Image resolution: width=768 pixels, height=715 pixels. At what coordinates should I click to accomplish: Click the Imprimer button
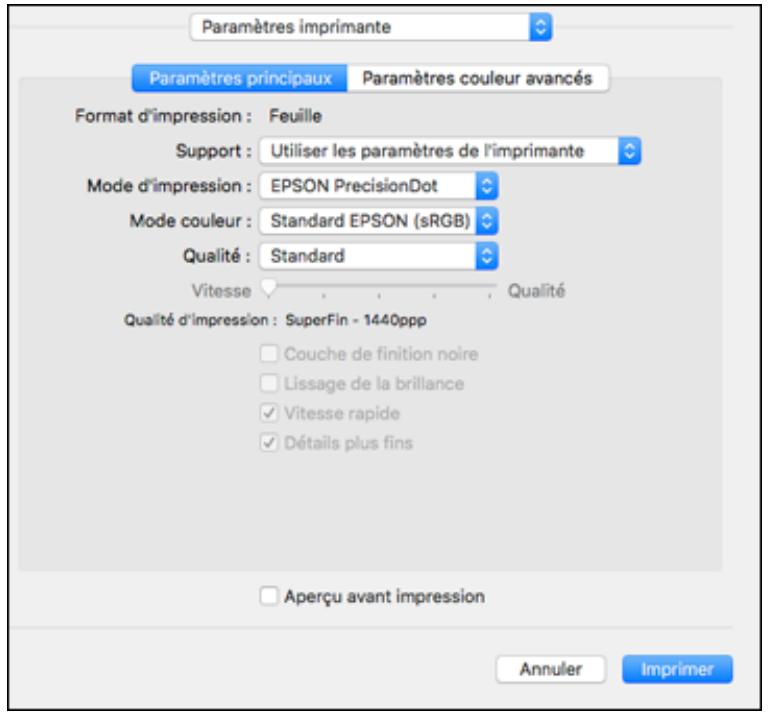pos(677,669)
